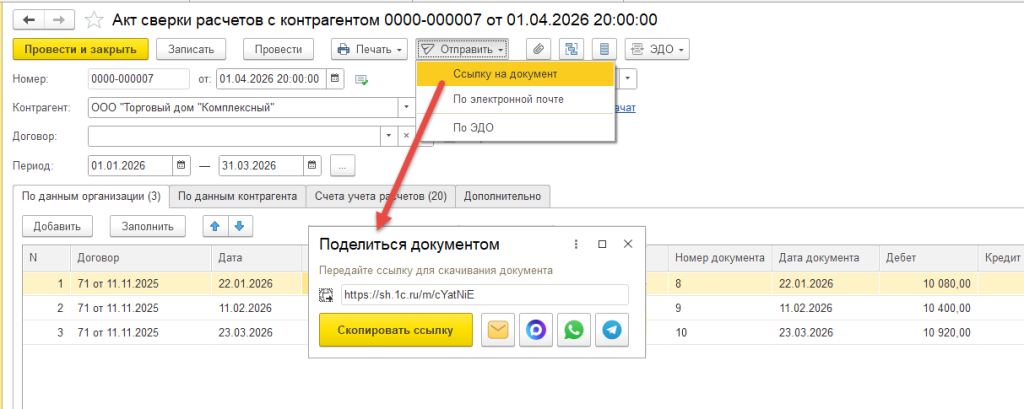
Task: Expand the Контрагент dropdown list
Action: [x=406, y=107]
